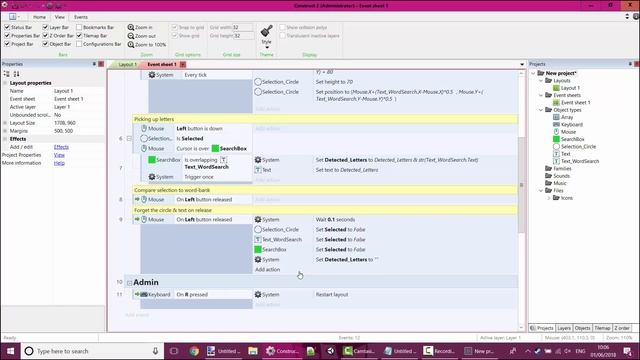The image size is (640, 360).
Task: Toggle the Properties Bar checkbox
Action: pos(7,36)
